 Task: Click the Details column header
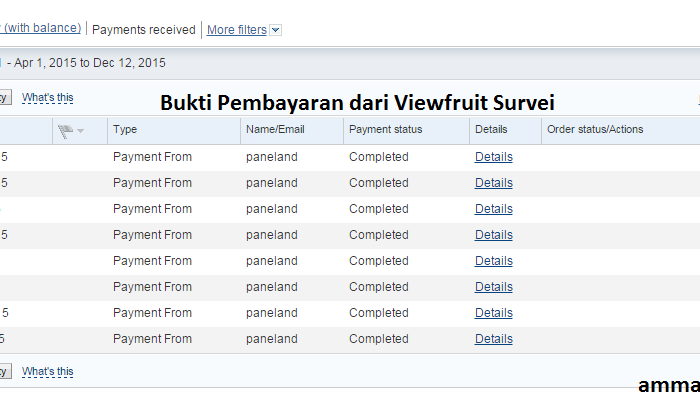[491, 129]
